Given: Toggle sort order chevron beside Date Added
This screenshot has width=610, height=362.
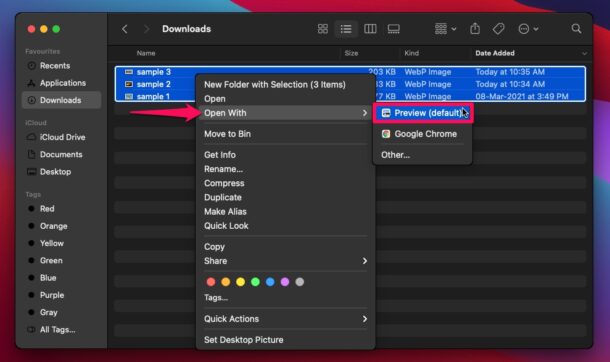Looking at the screenshot, I should pyautogui.click(x=584, y=54).
